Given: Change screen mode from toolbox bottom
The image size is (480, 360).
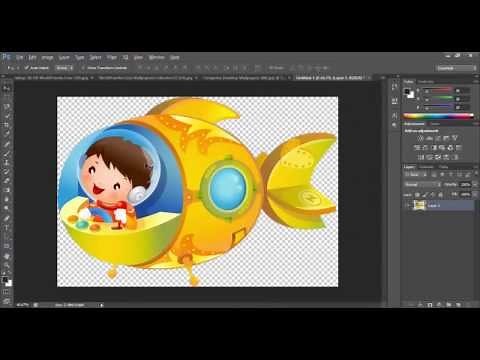Looking at the screenshot, I should 6,301.
